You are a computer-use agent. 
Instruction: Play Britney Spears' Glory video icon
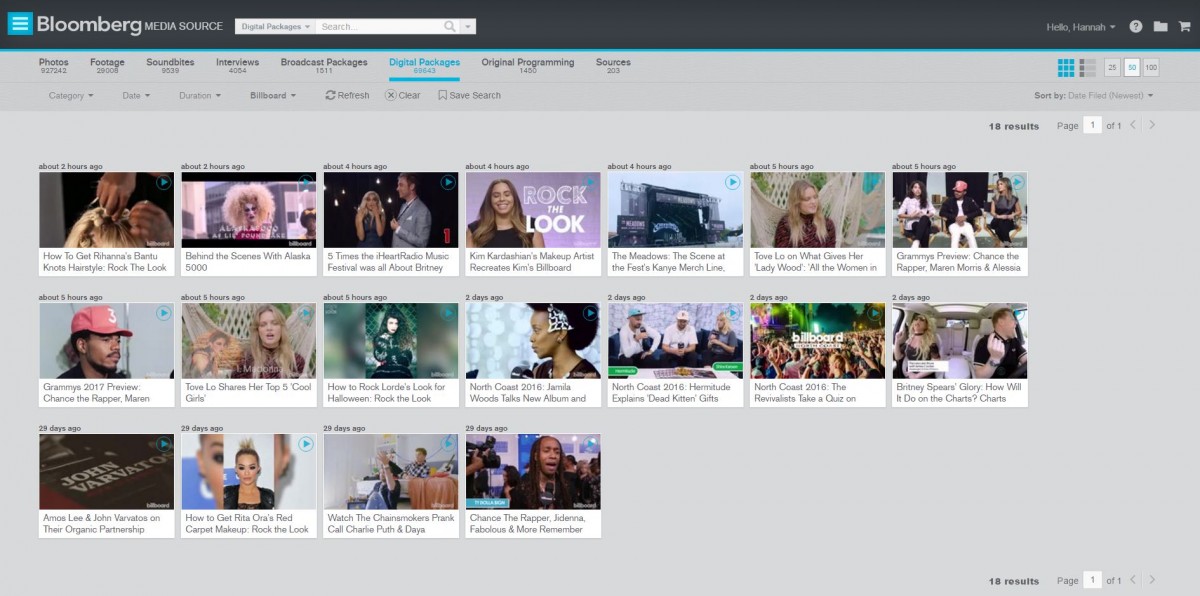[x=1016, y=313]
